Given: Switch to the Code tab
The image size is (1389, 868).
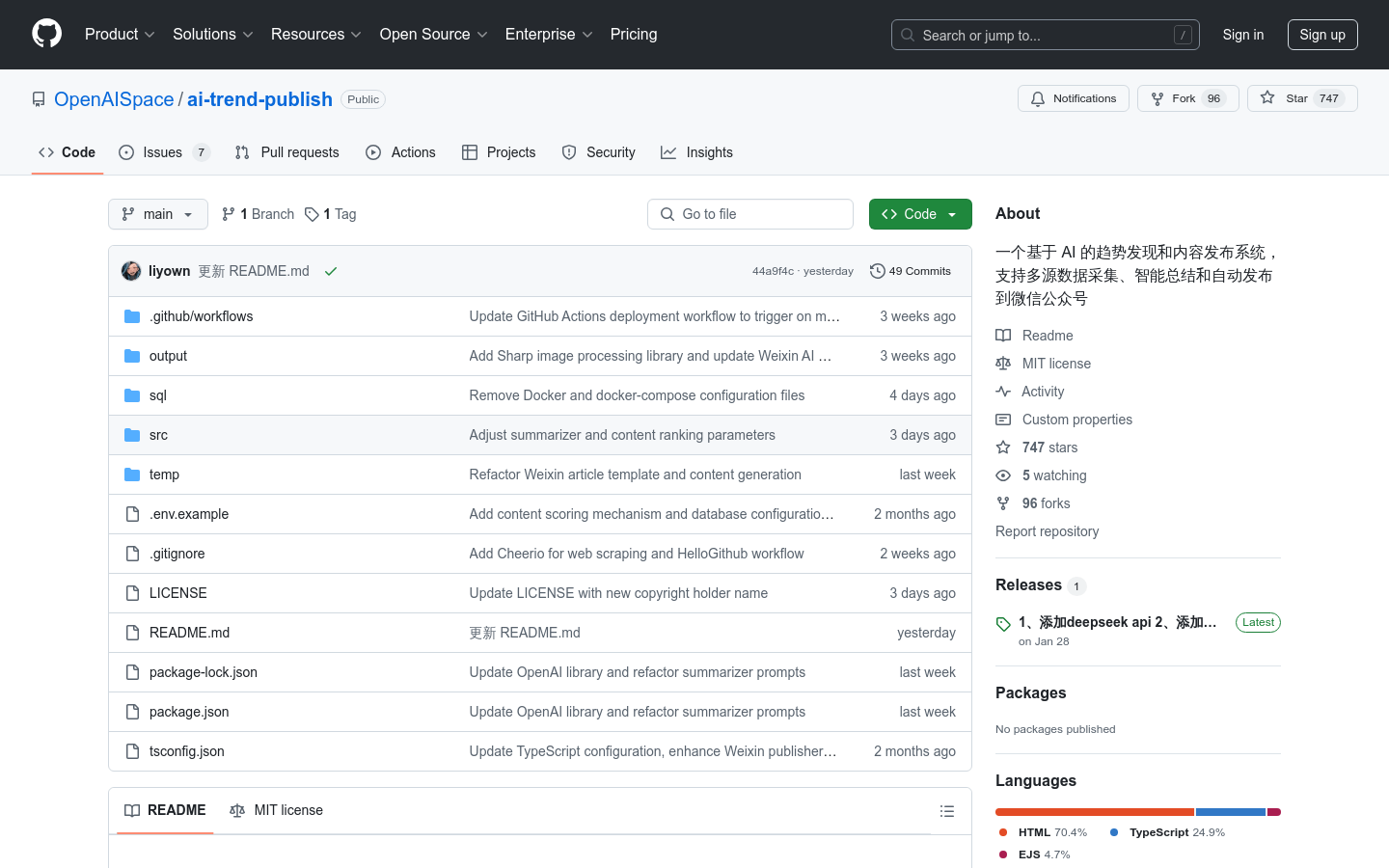Looking at the screenshot, I should pos(68,152).
